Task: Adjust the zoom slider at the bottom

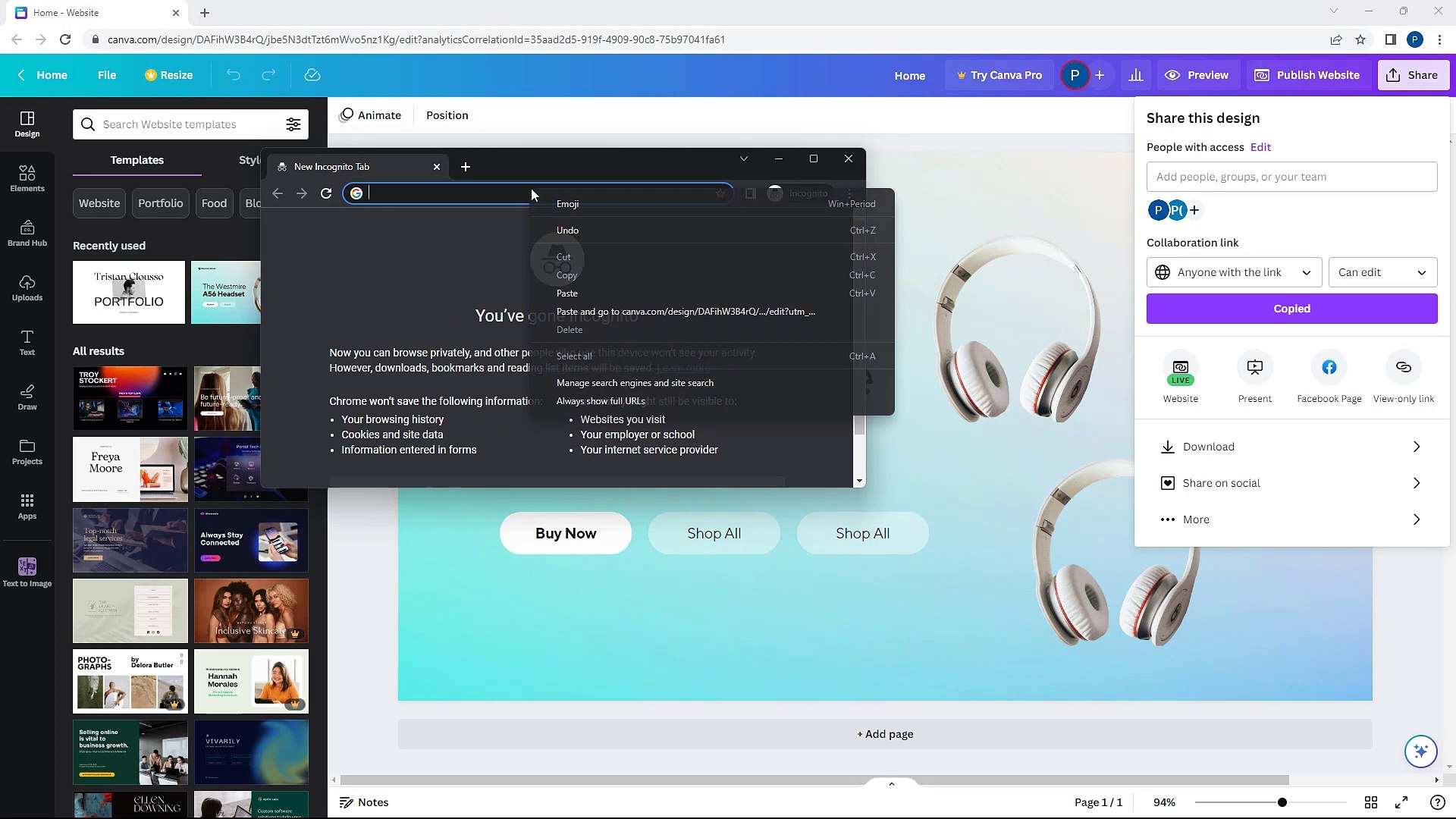Action: [x=1281, y=802]
